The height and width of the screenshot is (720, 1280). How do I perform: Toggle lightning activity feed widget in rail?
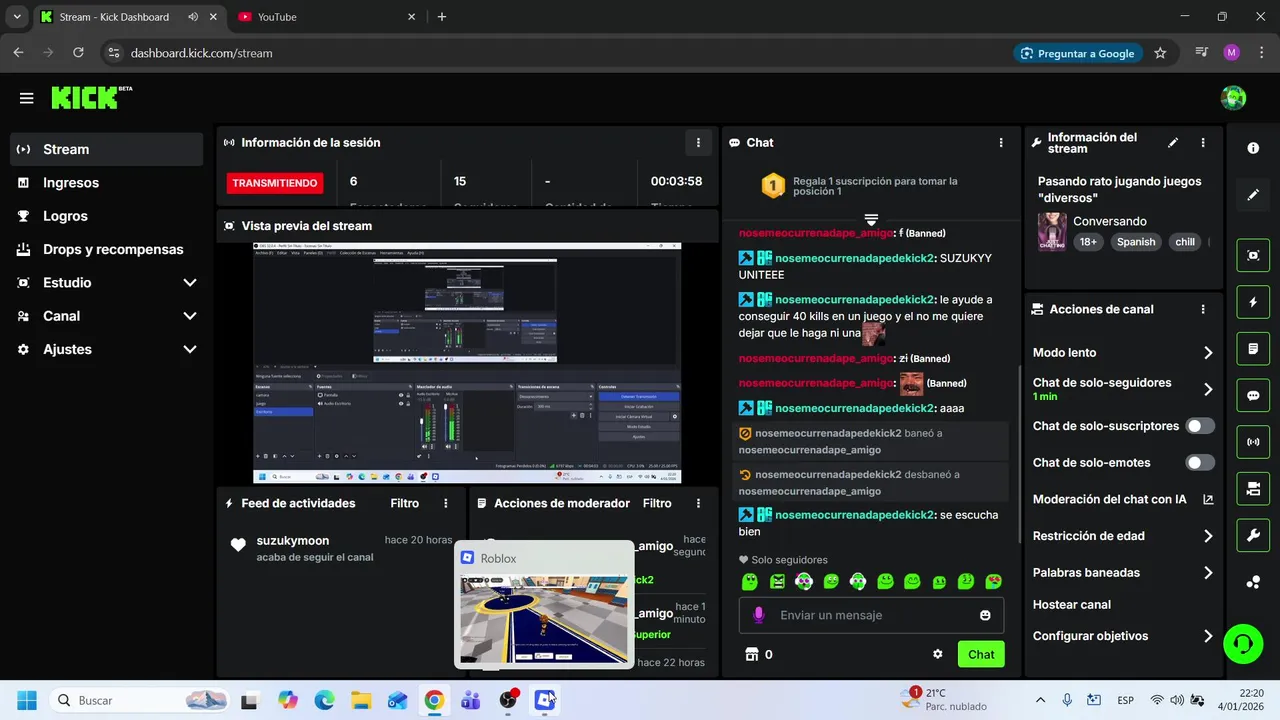point(1253,302)
